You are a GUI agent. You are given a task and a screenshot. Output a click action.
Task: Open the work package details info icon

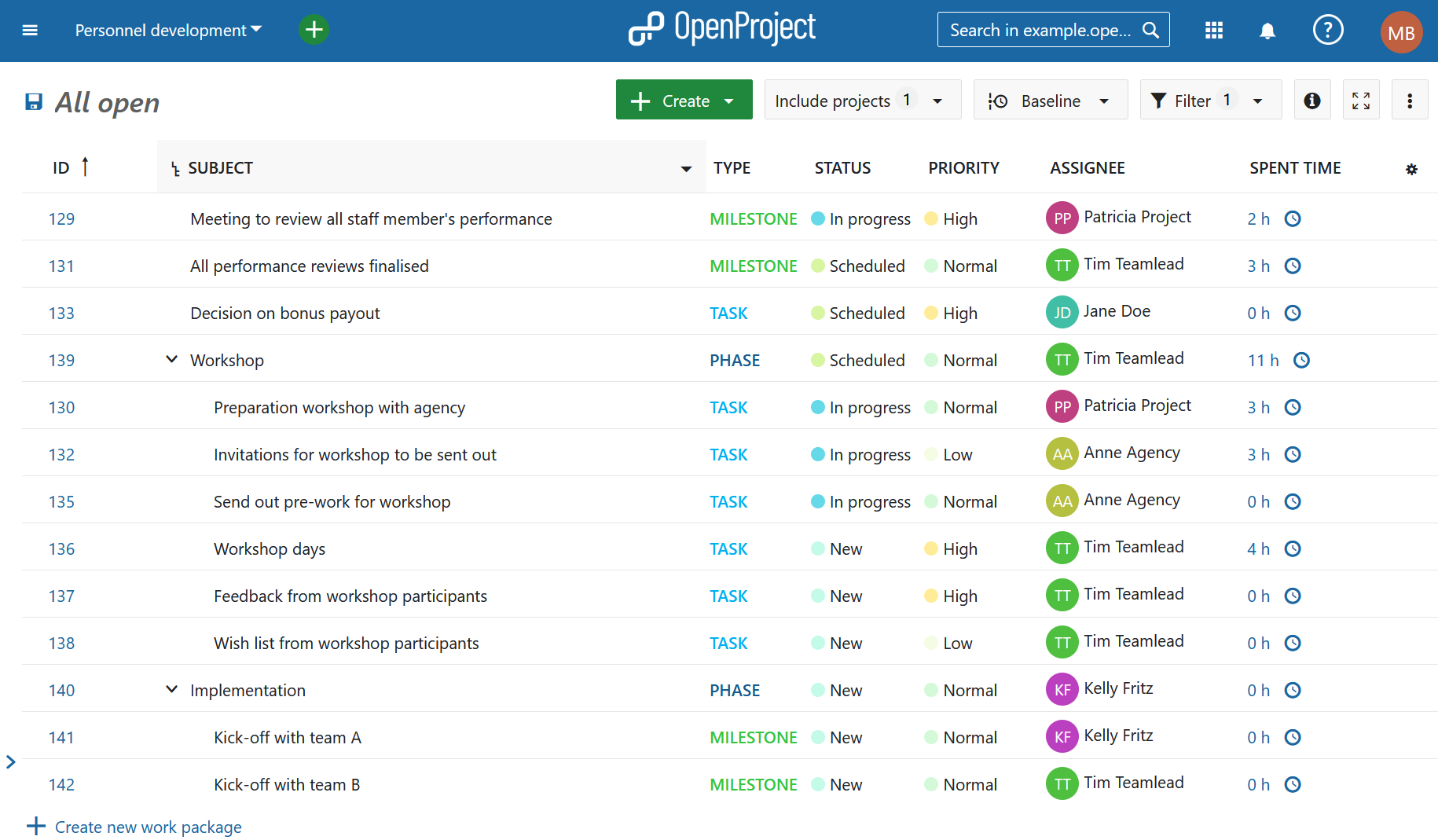[1312, 100]
